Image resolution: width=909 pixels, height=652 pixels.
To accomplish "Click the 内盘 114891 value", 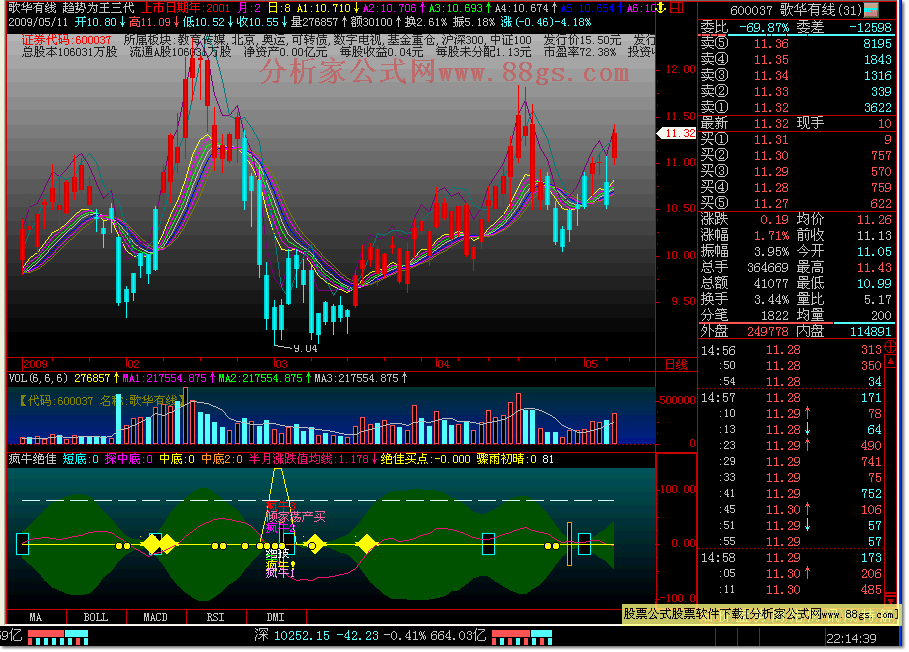I will point(871,332).
